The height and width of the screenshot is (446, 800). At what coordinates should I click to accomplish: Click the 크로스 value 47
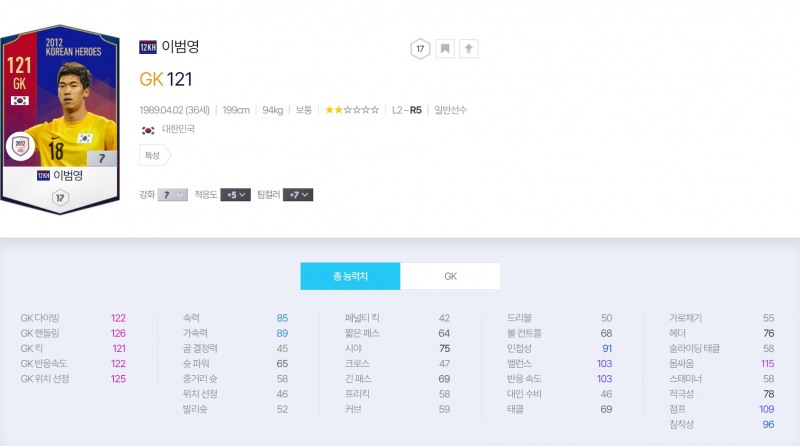click(x=444, y=363)
